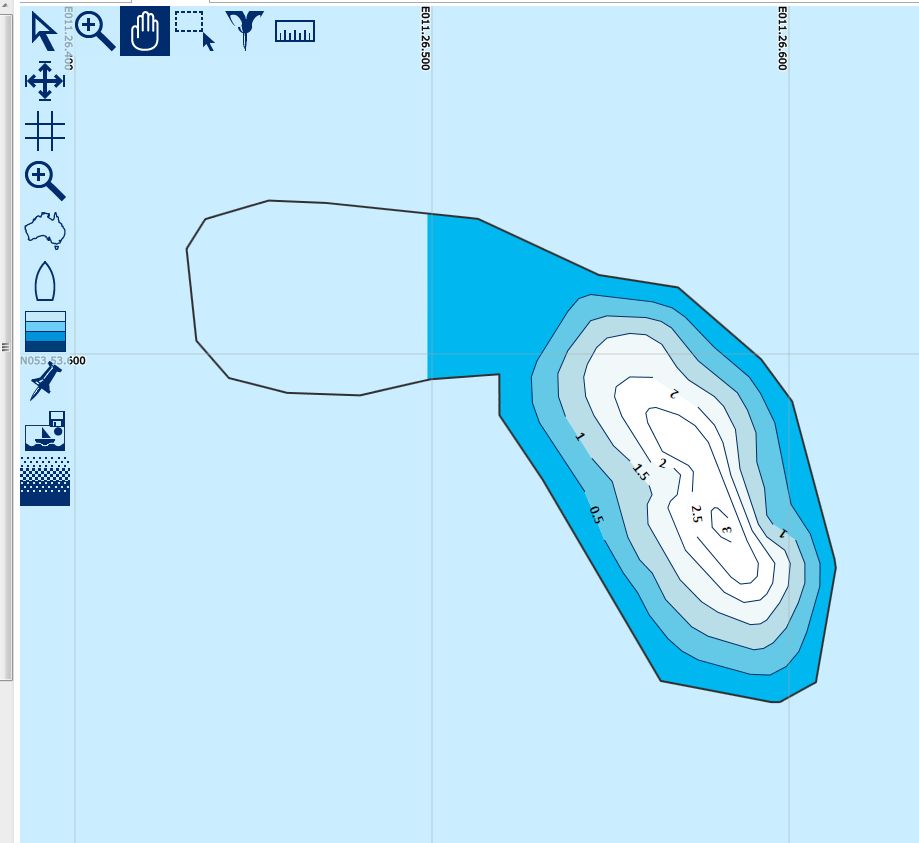Click the 2.5 depth contour label
The width and height of the screenshot is (919, 843).
696,514
